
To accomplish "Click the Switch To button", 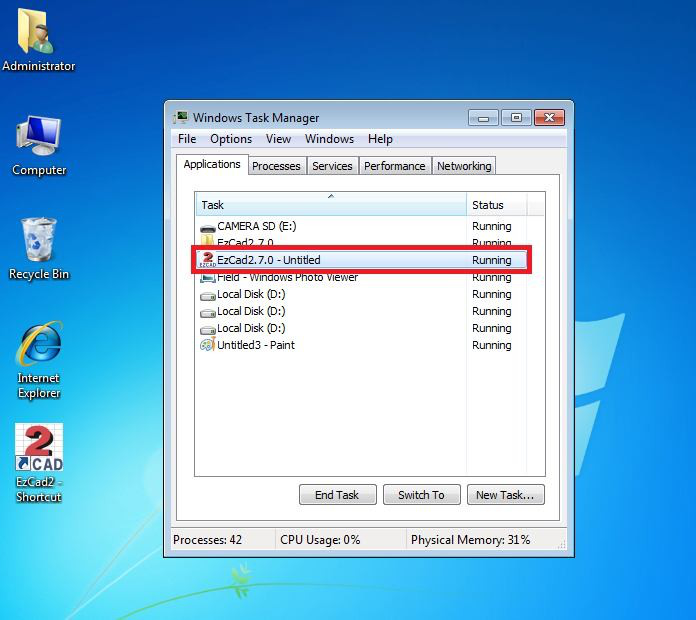I will click(421, 495).
